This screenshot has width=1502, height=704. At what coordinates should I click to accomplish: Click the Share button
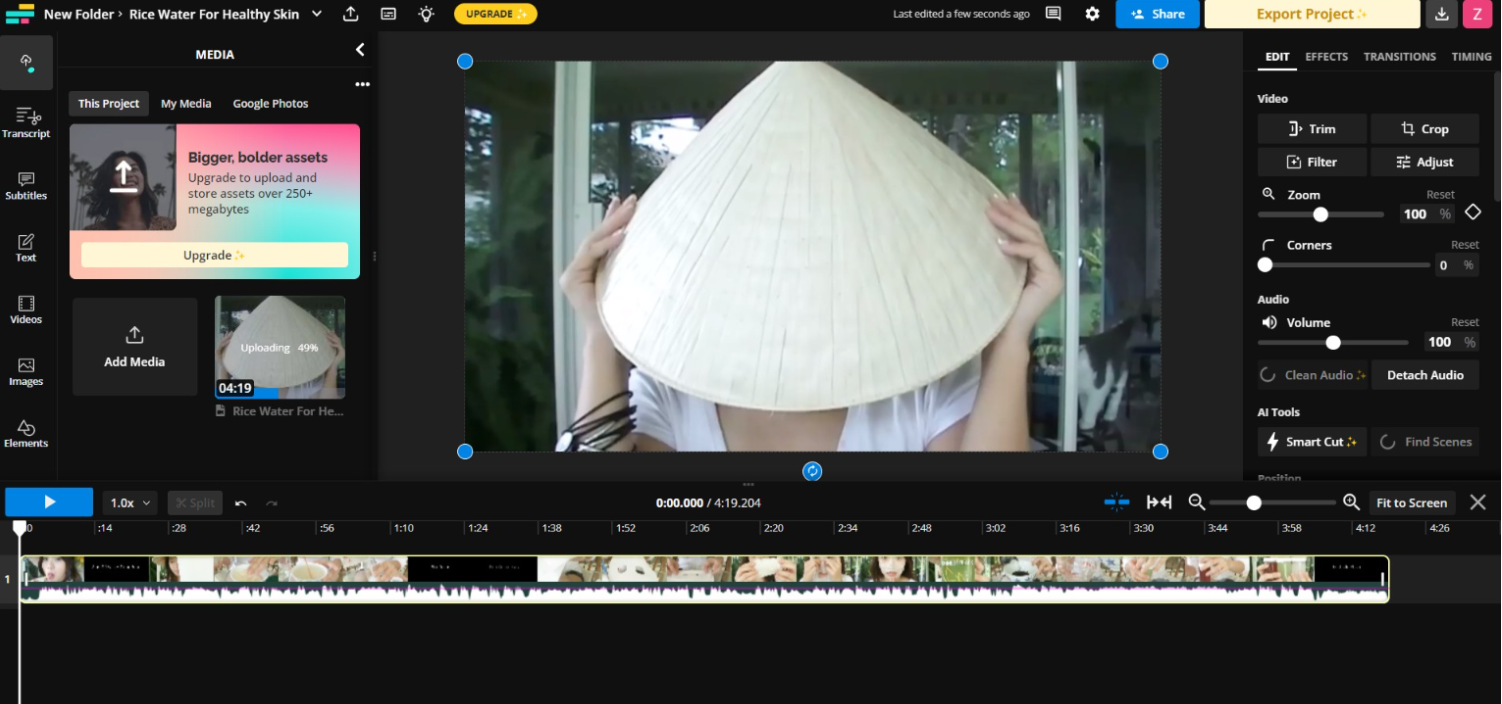coord(1157,14)
